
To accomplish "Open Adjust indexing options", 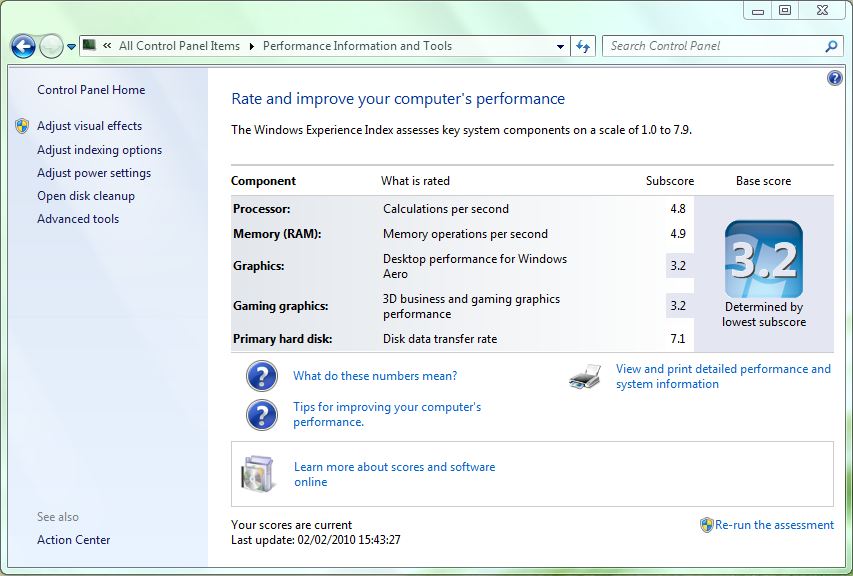I will click(x=100, y=150).
